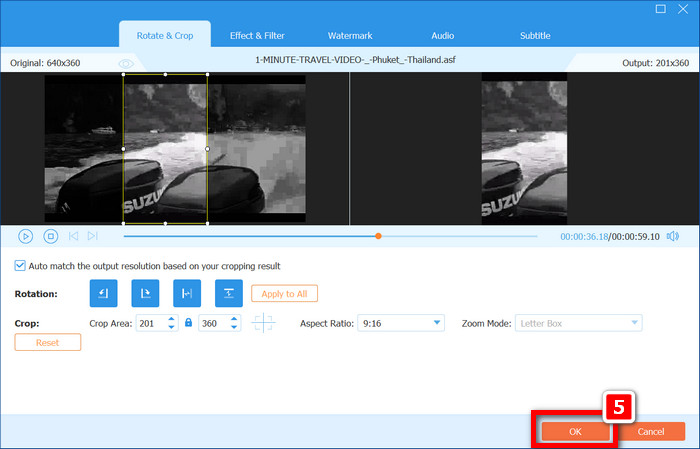The image size is (700, 449).
Task: Click the Output: 201x360 label
Action: [x=655, y=63]
